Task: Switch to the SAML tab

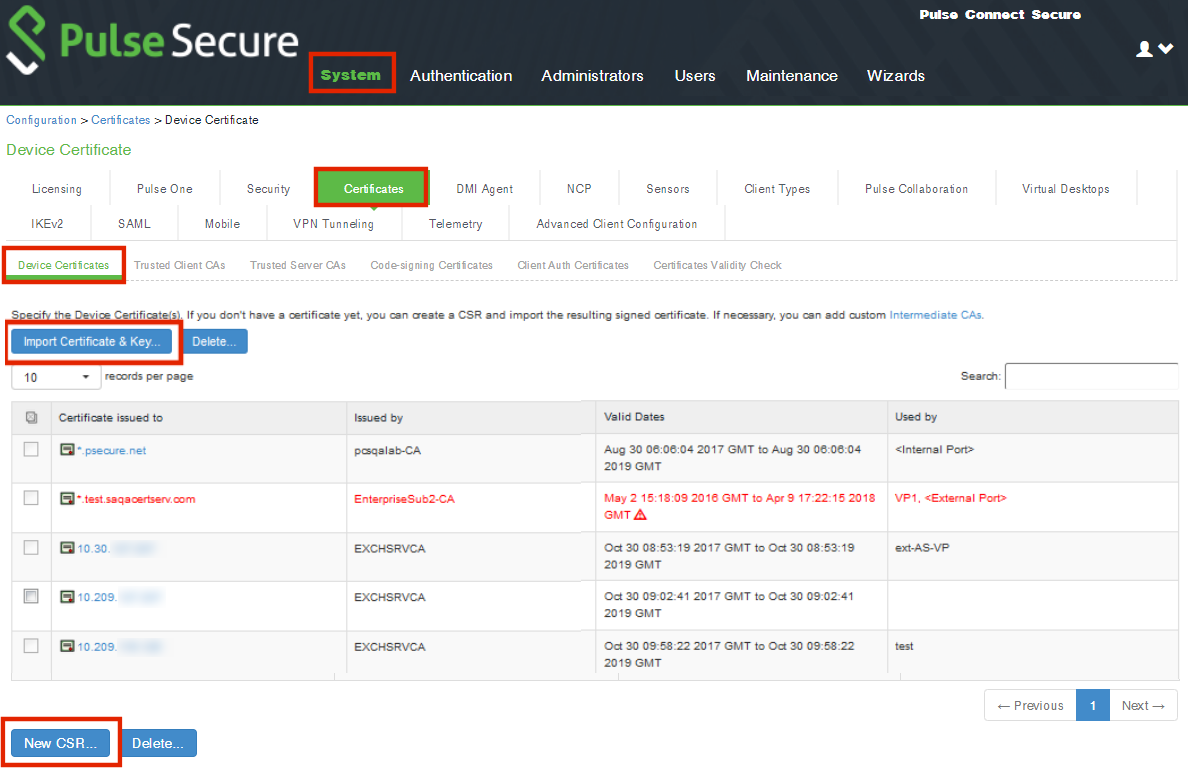Action: [134, 223]
